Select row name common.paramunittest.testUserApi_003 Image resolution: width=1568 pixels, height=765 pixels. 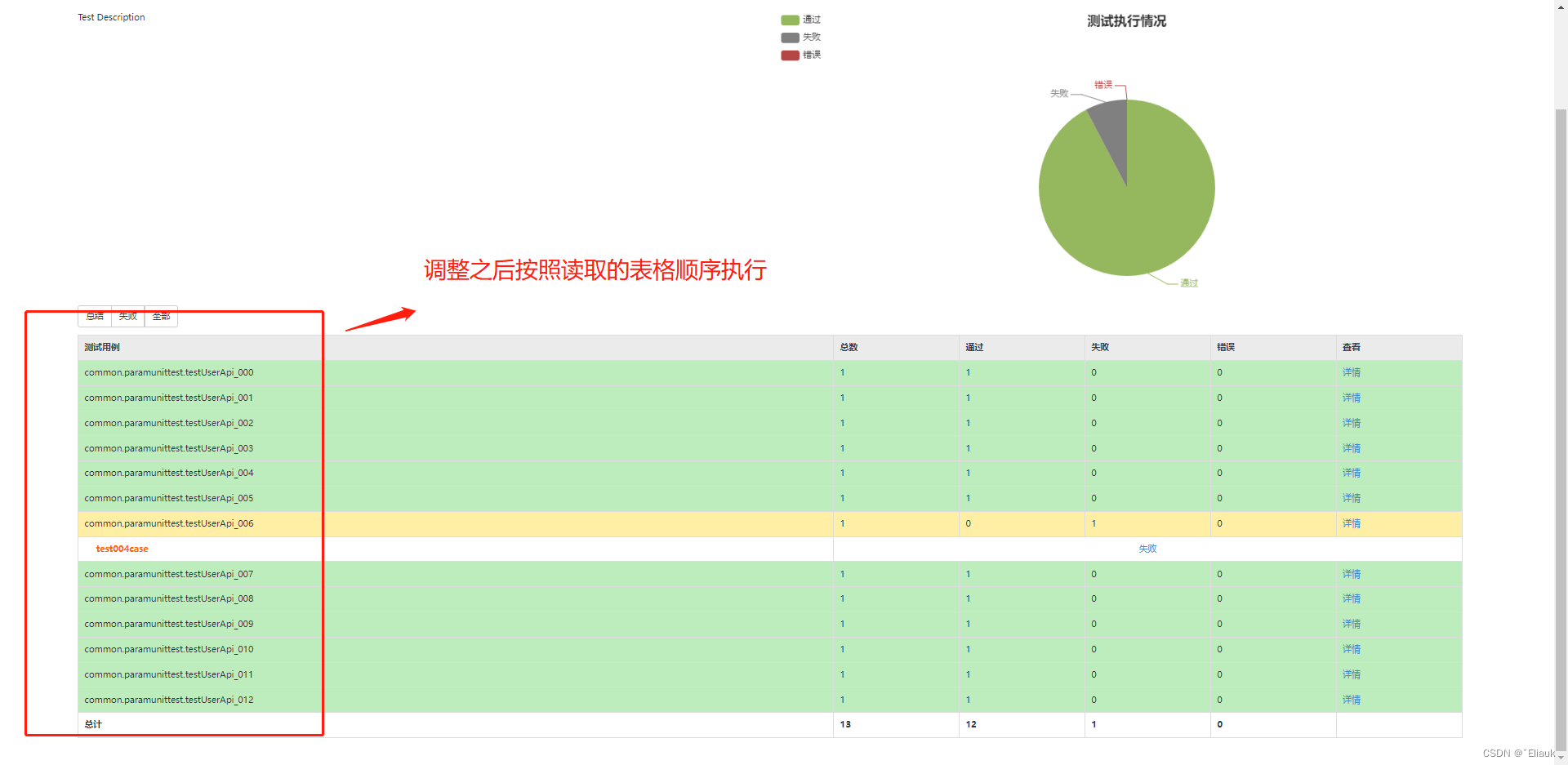pos(169,448)
